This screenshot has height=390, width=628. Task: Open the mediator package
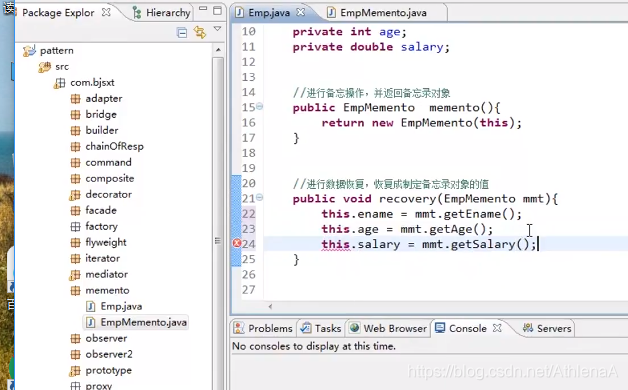tap(107, 275)
